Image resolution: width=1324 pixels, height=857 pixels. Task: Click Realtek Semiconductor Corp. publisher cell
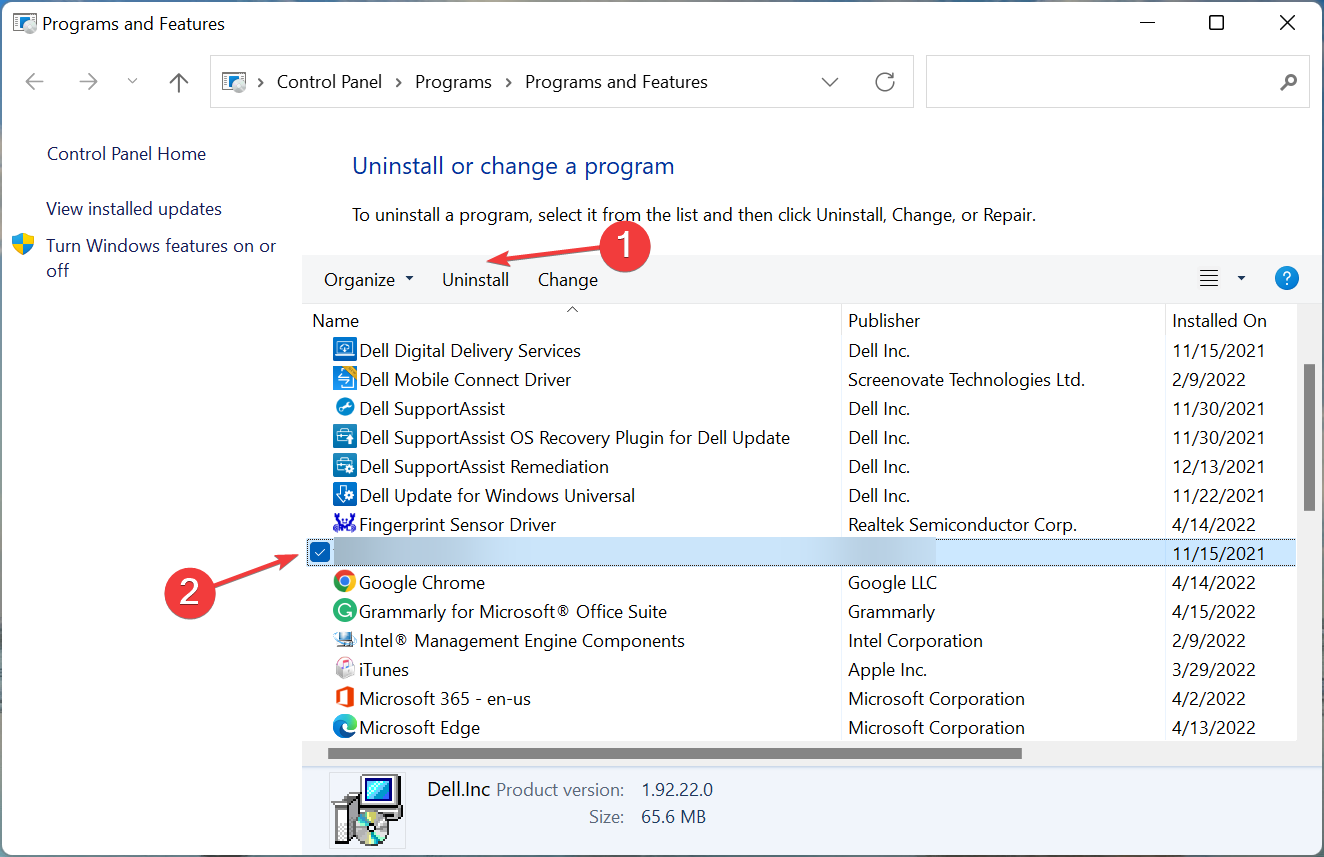tap(962, 524)
